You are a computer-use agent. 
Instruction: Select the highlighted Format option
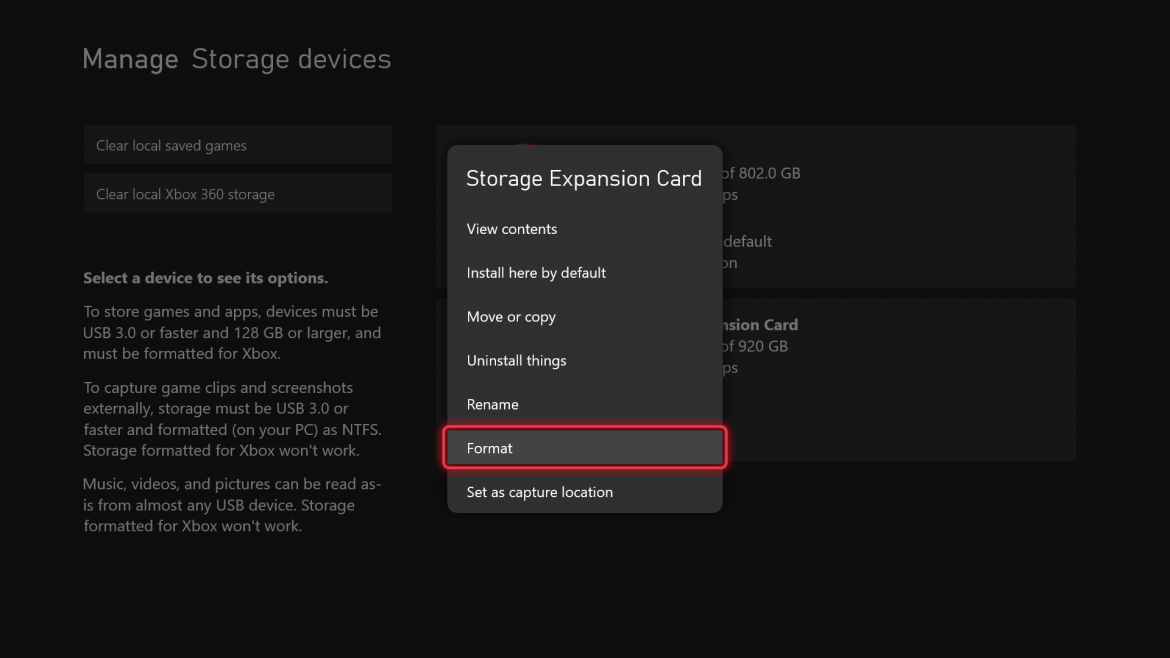click(584, 448)
